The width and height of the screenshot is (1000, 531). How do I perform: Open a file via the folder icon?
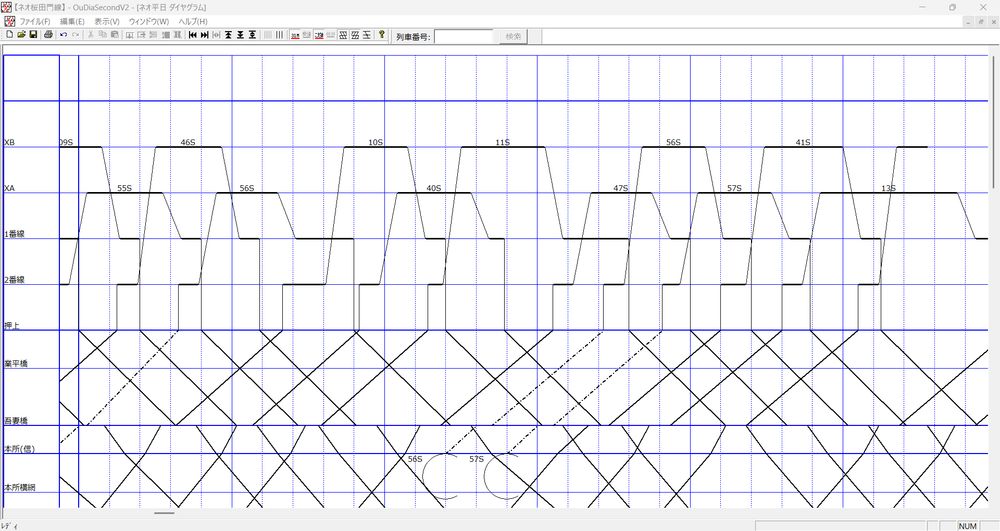point(21,34)
